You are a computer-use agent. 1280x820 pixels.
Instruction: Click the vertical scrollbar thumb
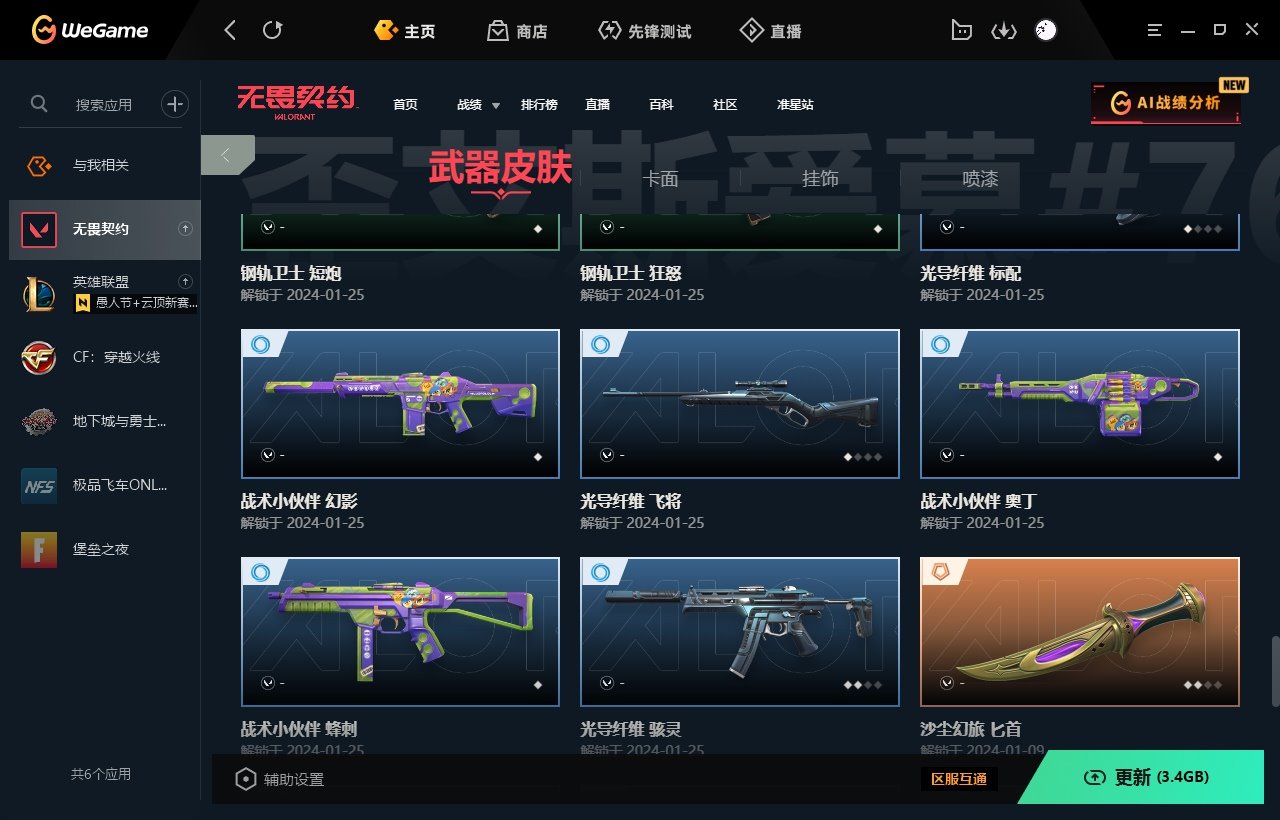coord(1274,671)
